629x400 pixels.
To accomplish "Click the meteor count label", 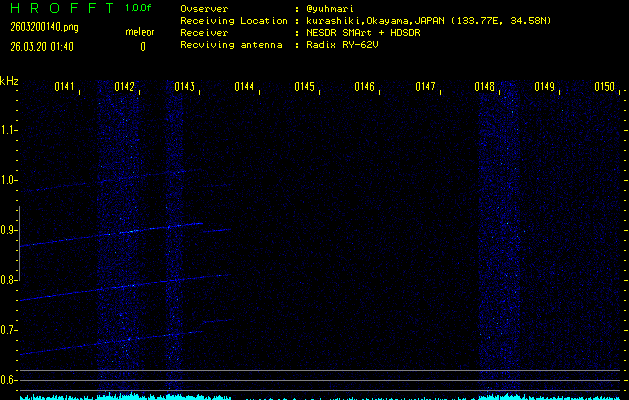I will [140, 32].
